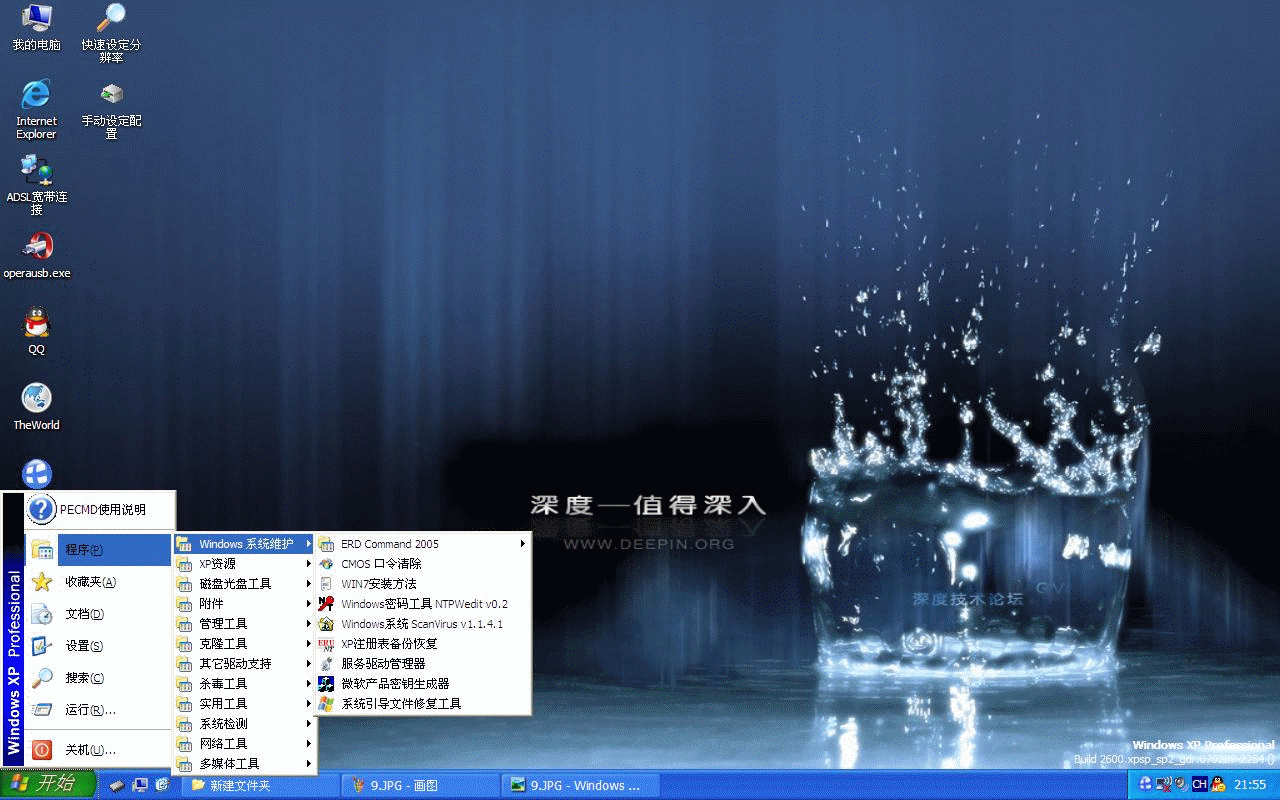Click the 开始 Start button
This screenshot has height=800, width=1280.
coord(47,784)
